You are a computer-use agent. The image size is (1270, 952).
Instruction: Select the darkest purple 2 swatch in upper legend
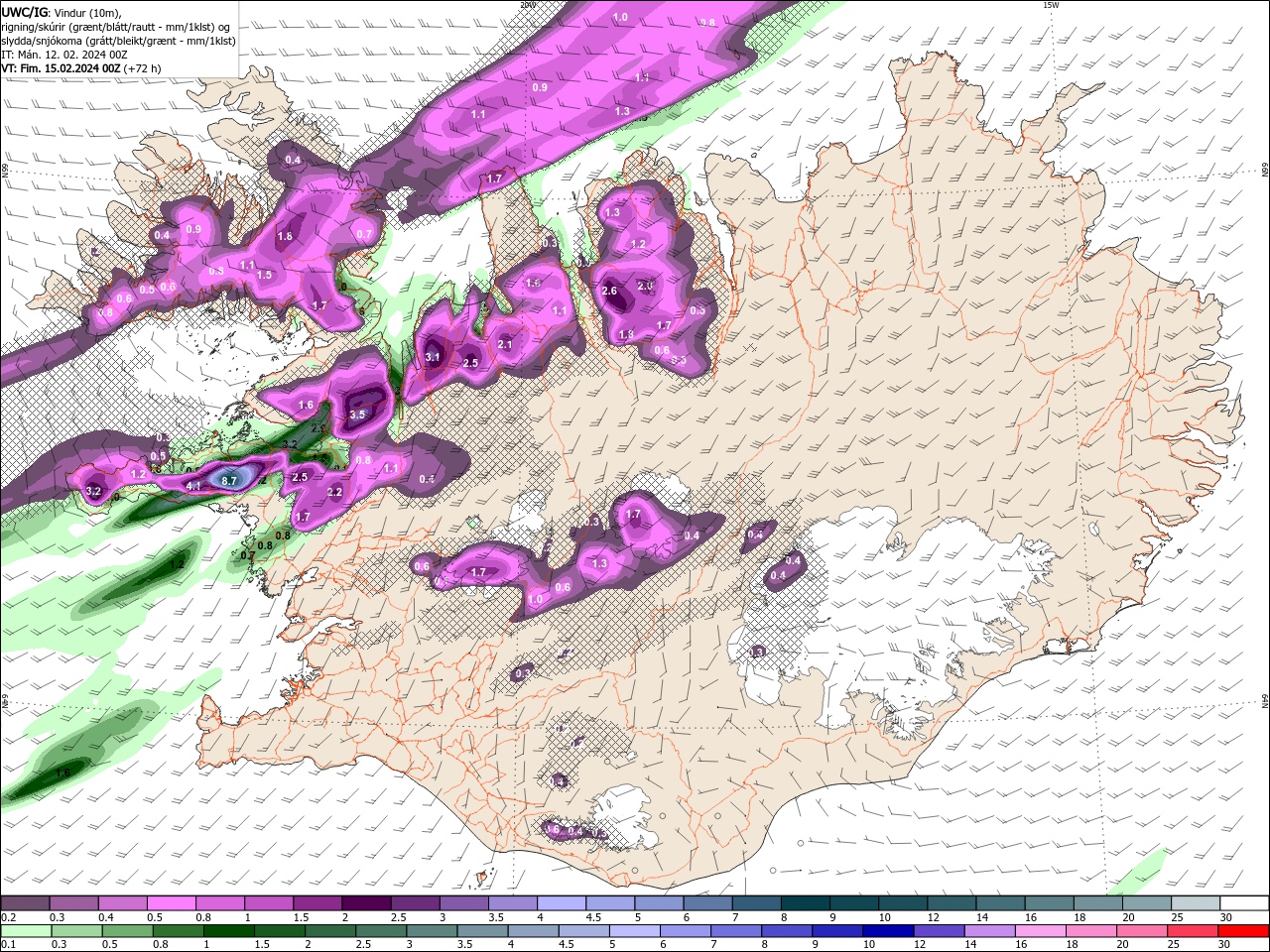366,903
